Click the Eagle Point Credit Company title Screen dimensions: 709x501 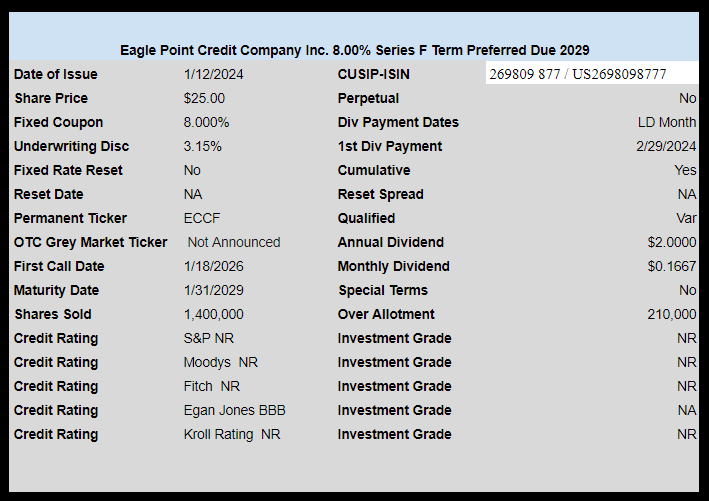coord(354,50)
